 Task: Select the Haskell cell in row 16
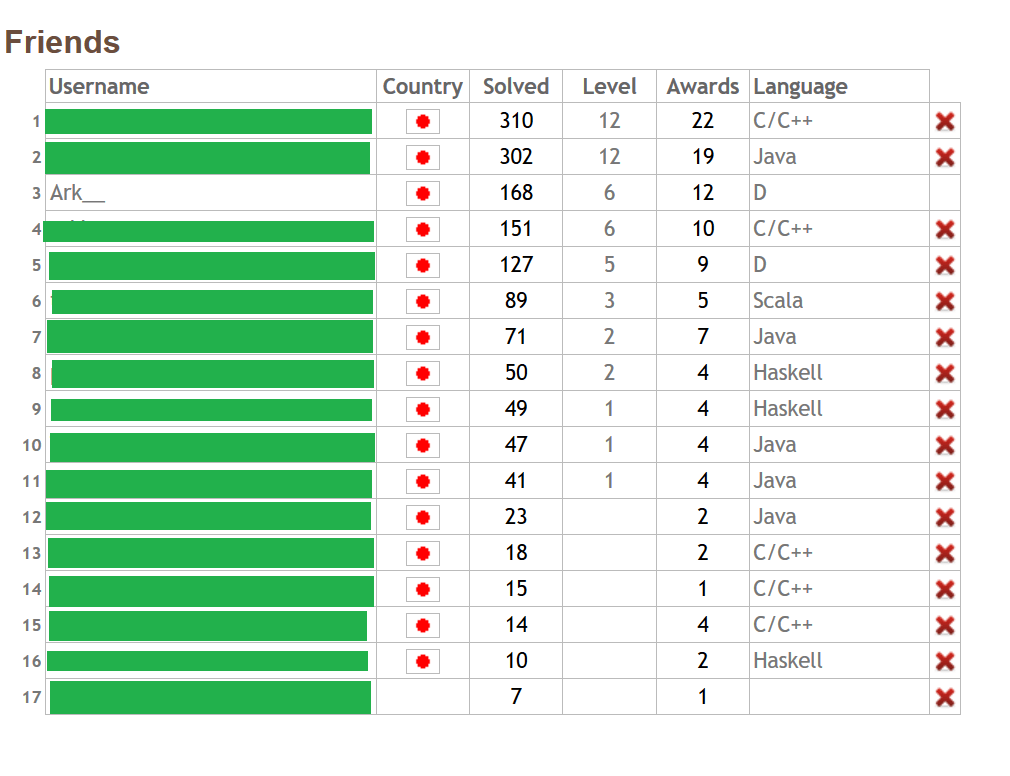pyautogui.click(x=788, y=661)
